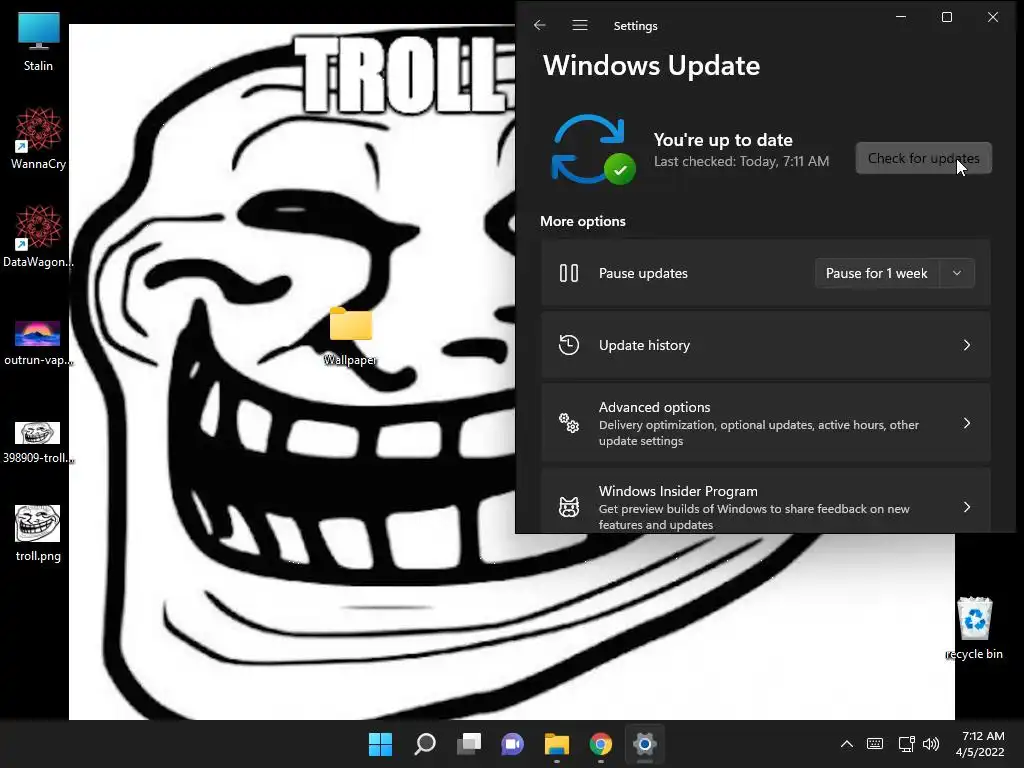The image size is (1024, 768).
Task: Open the Chat taskbar icon
Action: pyautogui.click(x=513, y=744)
